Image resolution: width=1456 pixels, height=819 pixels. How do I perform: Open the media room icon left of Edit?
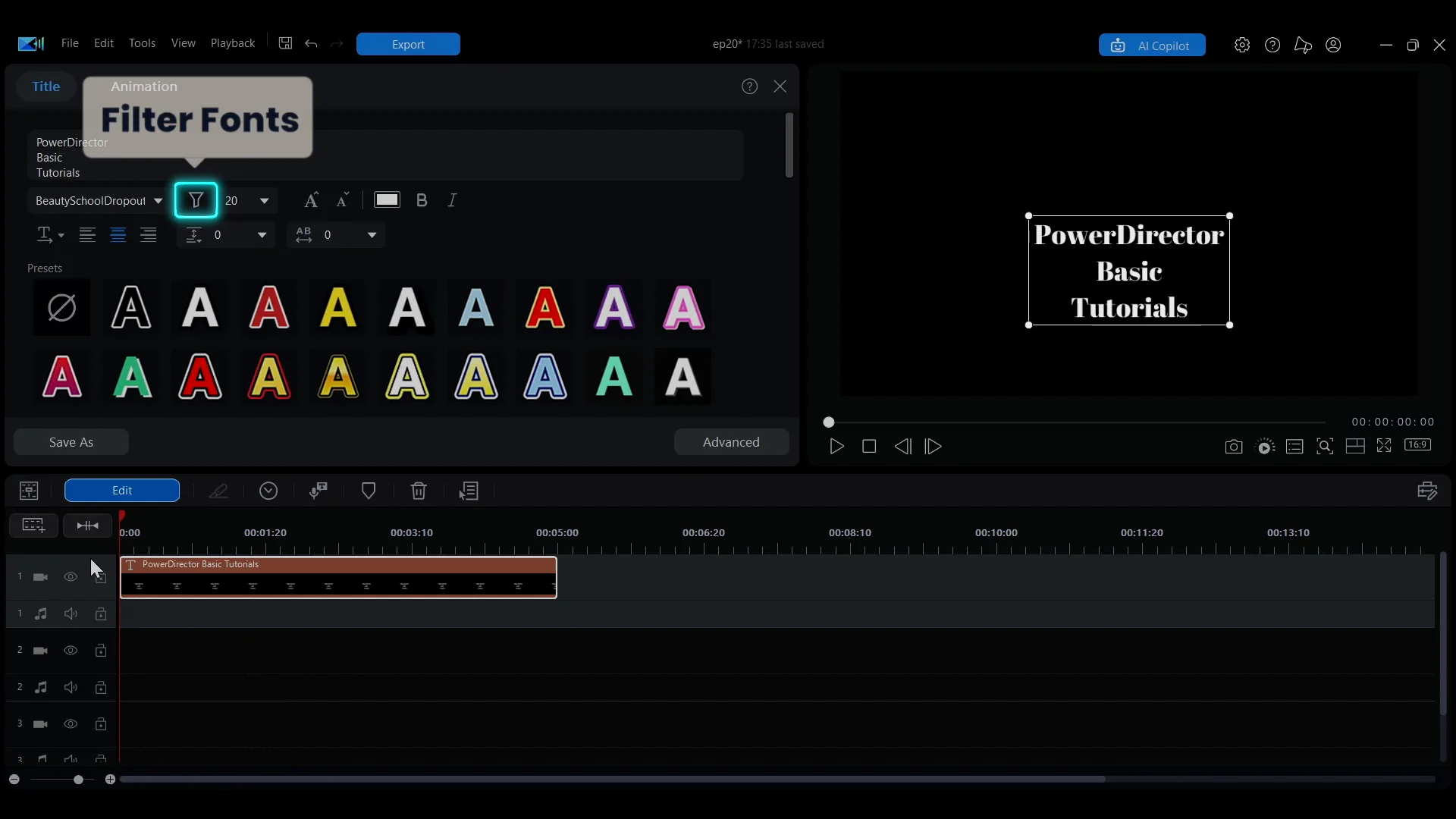[x=29, y=491]
